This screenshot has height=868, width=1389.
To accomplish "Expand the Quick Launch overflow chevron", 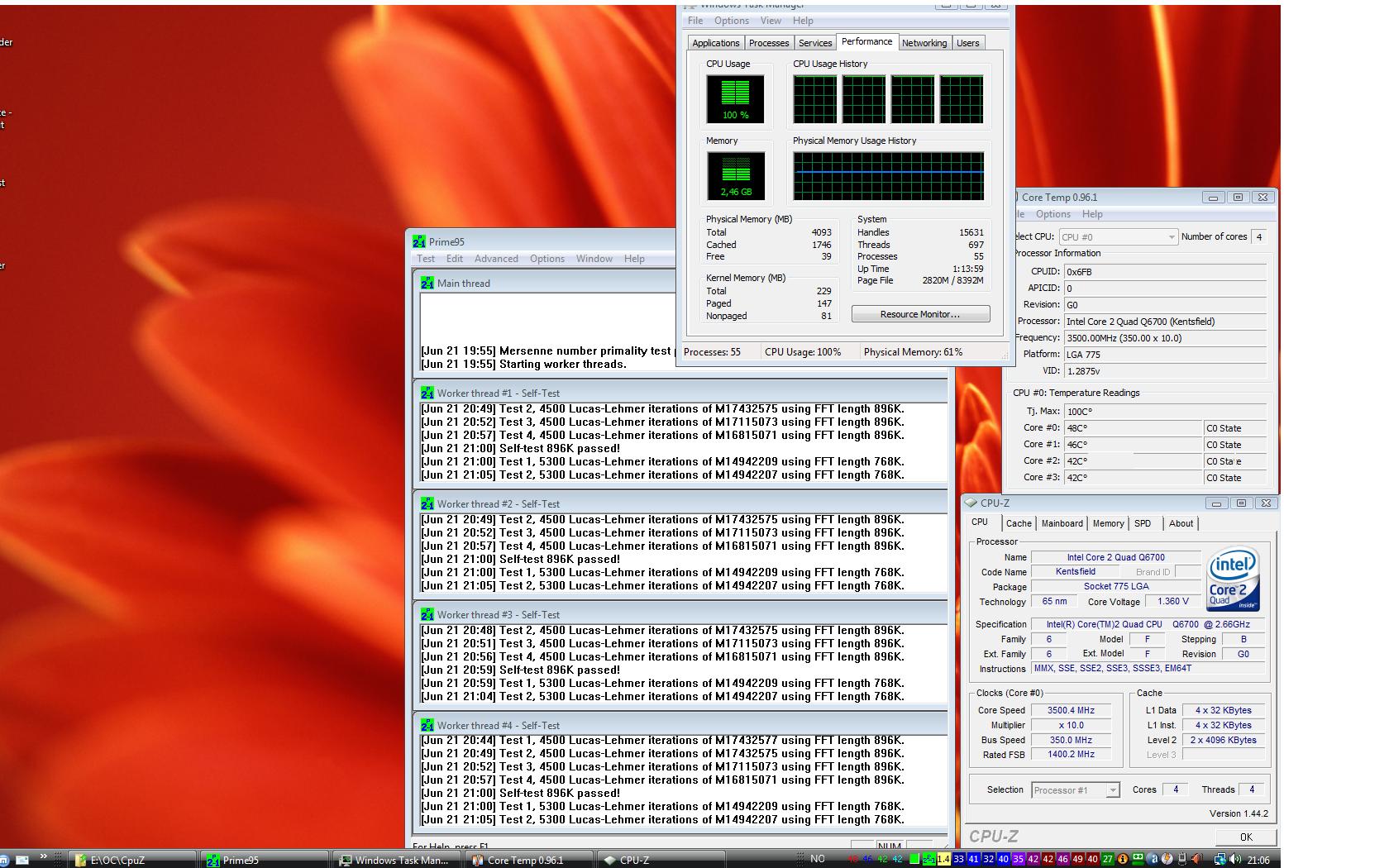I will (x=43, y=857).
